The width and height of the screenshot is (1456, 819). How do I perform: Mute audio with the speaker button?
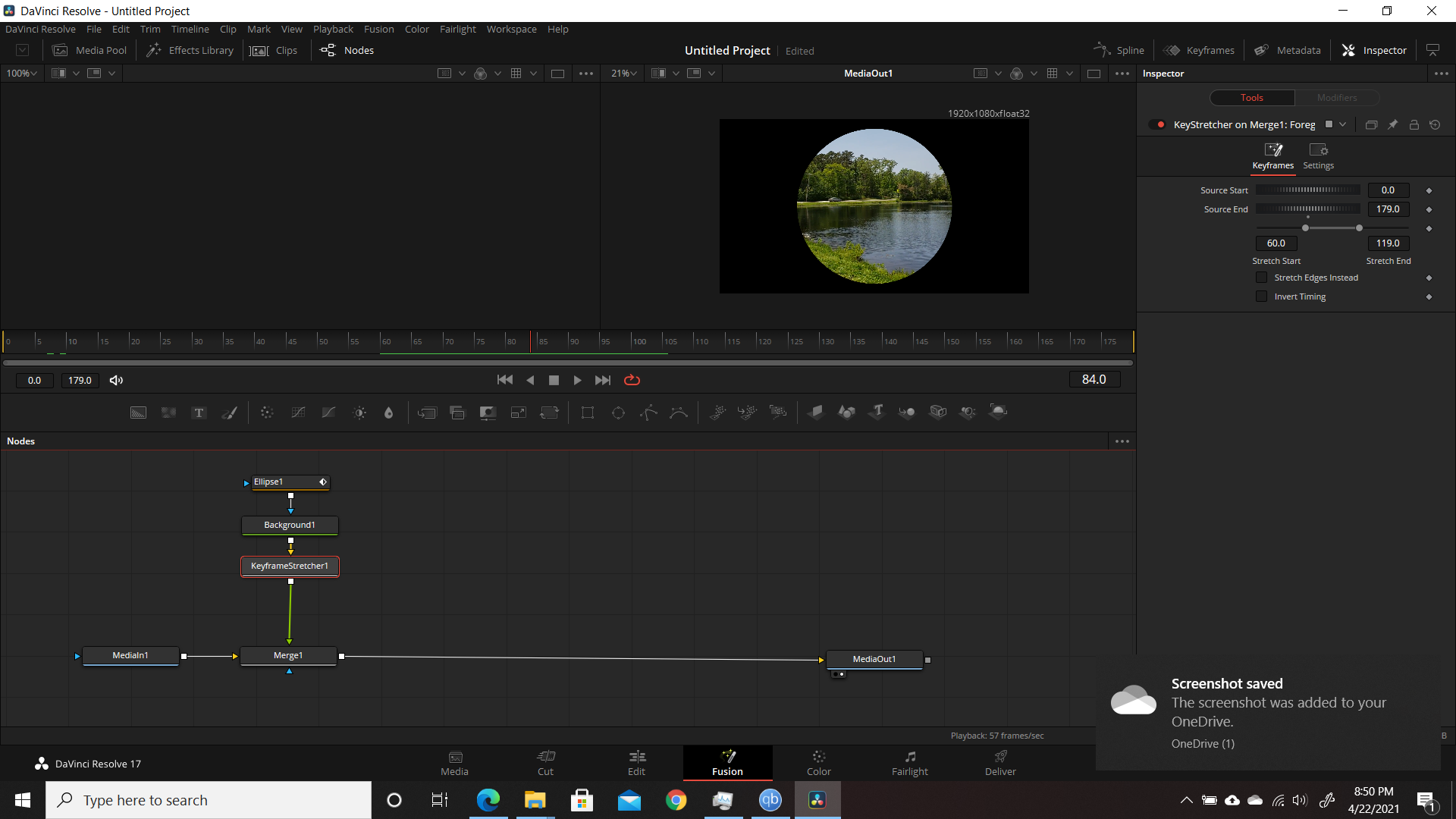(x=116, y=380)
